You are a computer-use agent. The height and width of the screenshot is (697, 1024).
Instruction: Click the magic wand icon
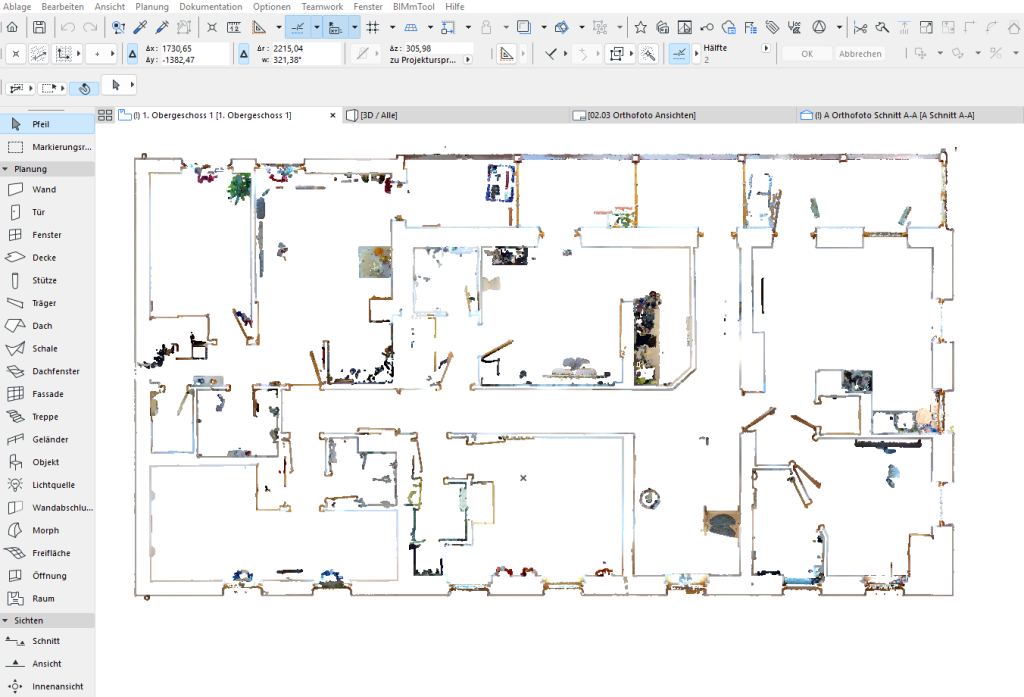[x=649, y=54]
